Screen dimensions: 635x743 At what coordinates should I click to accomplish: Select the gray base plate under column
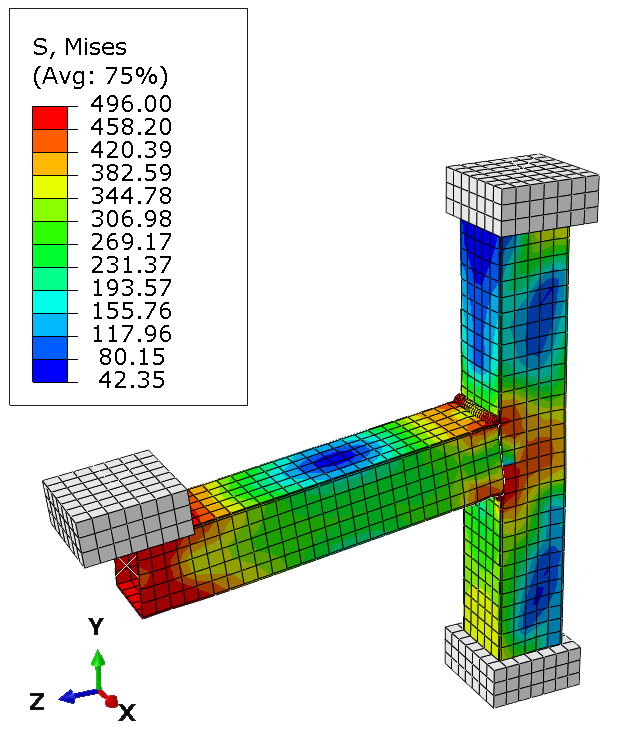510,670
